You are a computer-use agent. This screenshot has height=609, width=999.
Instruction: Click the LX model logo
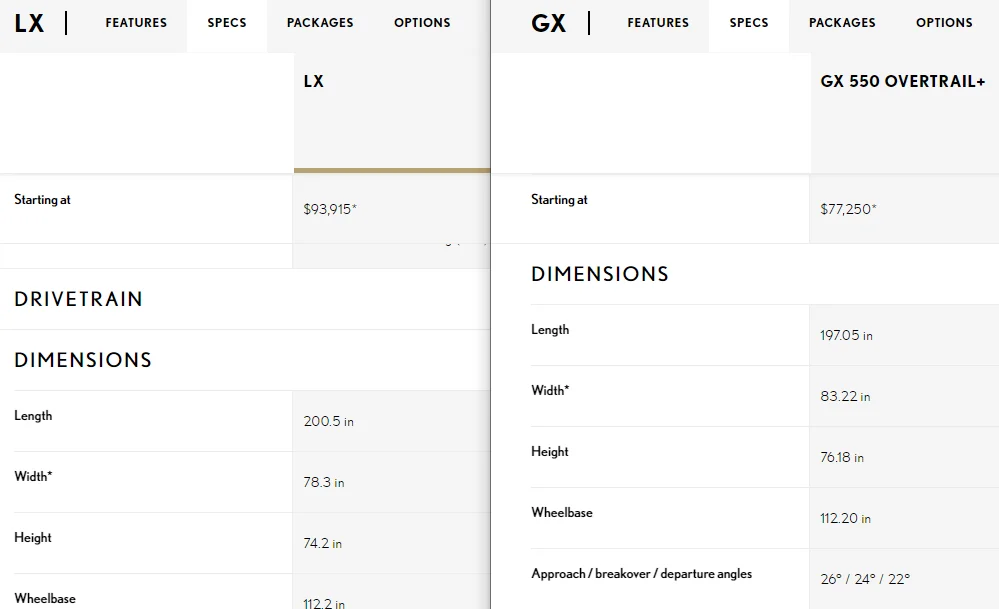29,24
